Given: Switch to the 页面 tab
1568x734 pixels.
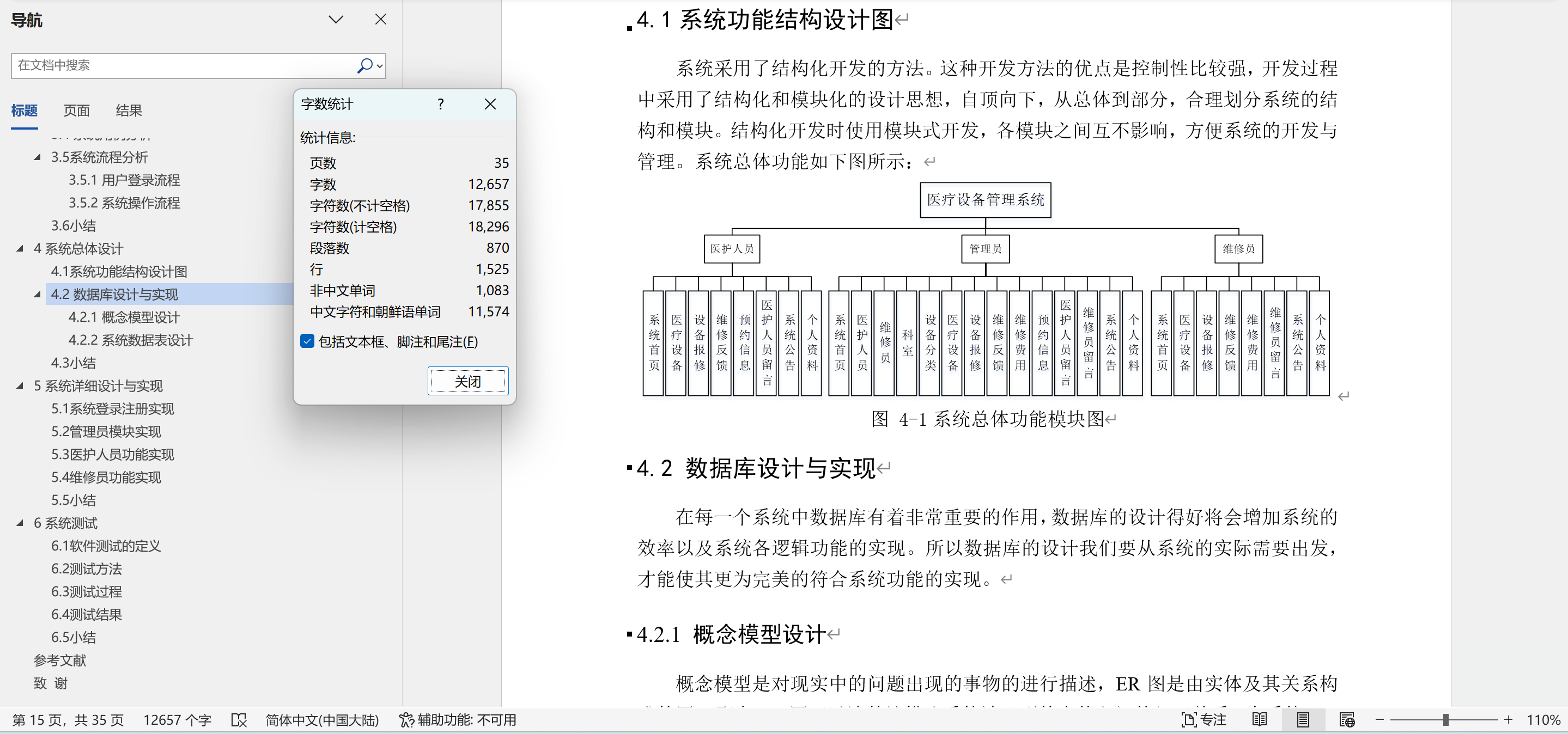Looking at the screenshot, I should 77,111.
